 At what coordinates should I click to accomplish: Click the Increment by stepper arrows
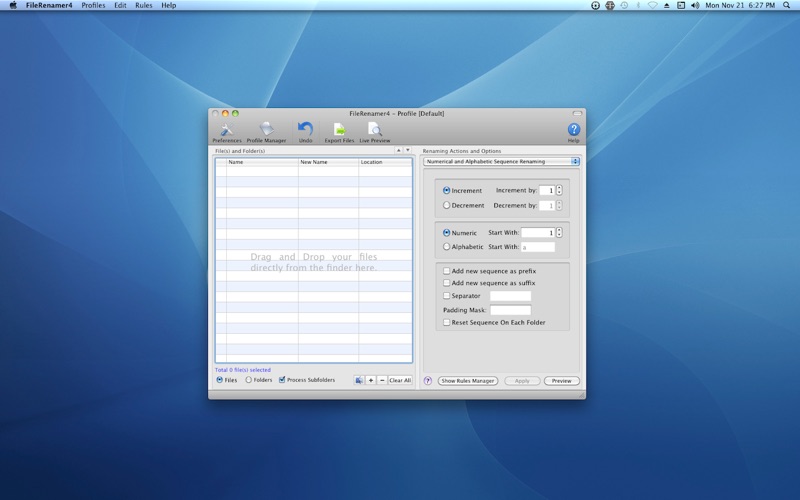click(x=559, y=190)
